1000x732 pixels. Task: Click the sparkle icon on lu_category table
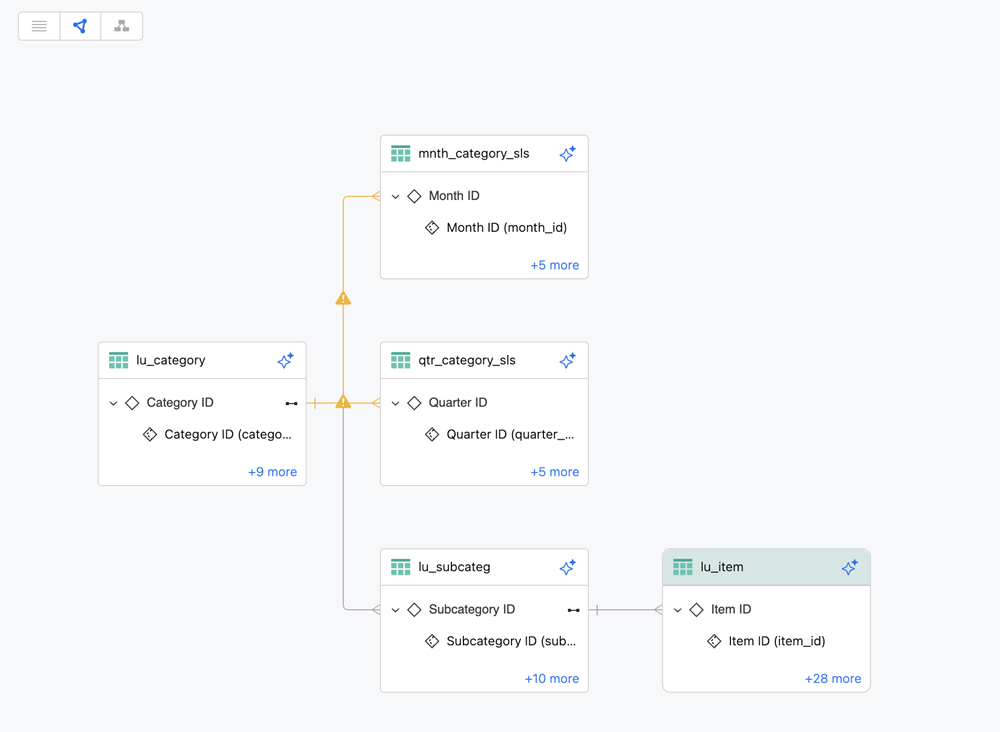pyautogui.click(x=285, y=361)
